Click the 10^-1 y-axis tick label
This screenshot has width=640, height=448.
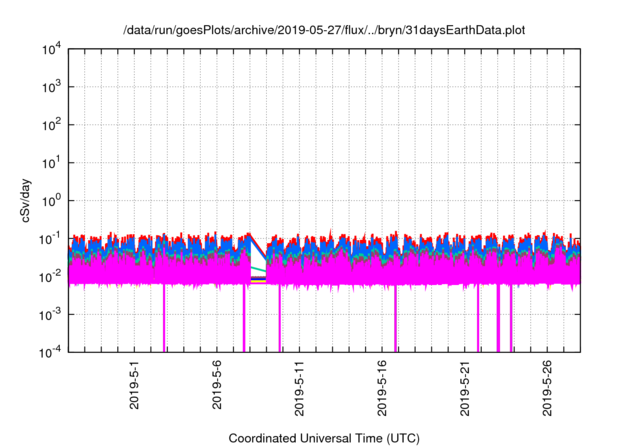[50, 239]
